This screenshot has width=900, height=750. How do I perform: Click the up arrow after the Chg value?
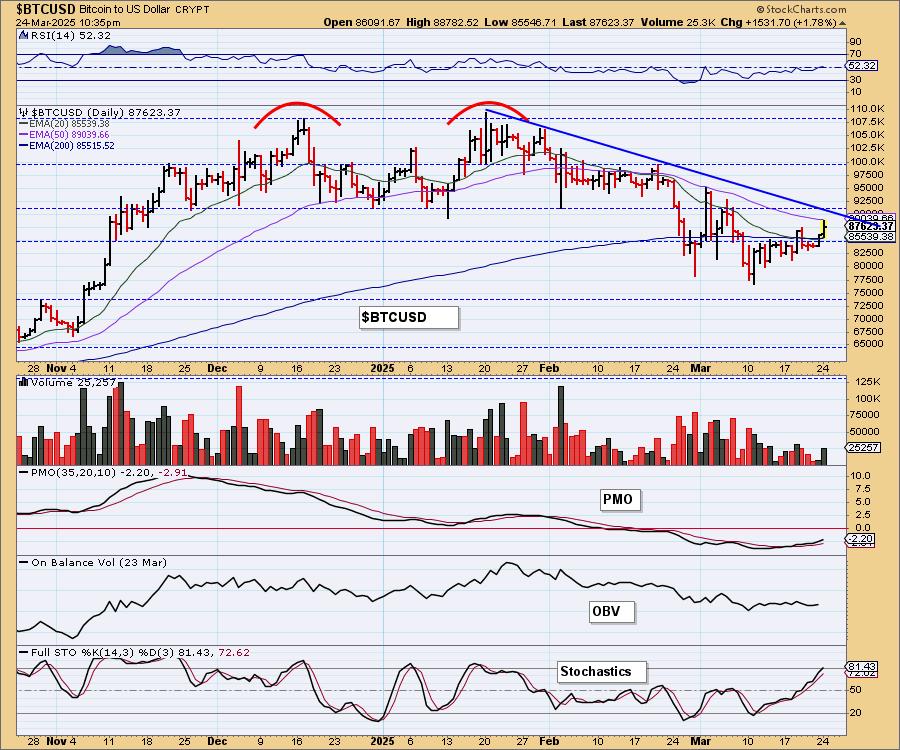tap(842, 22)
